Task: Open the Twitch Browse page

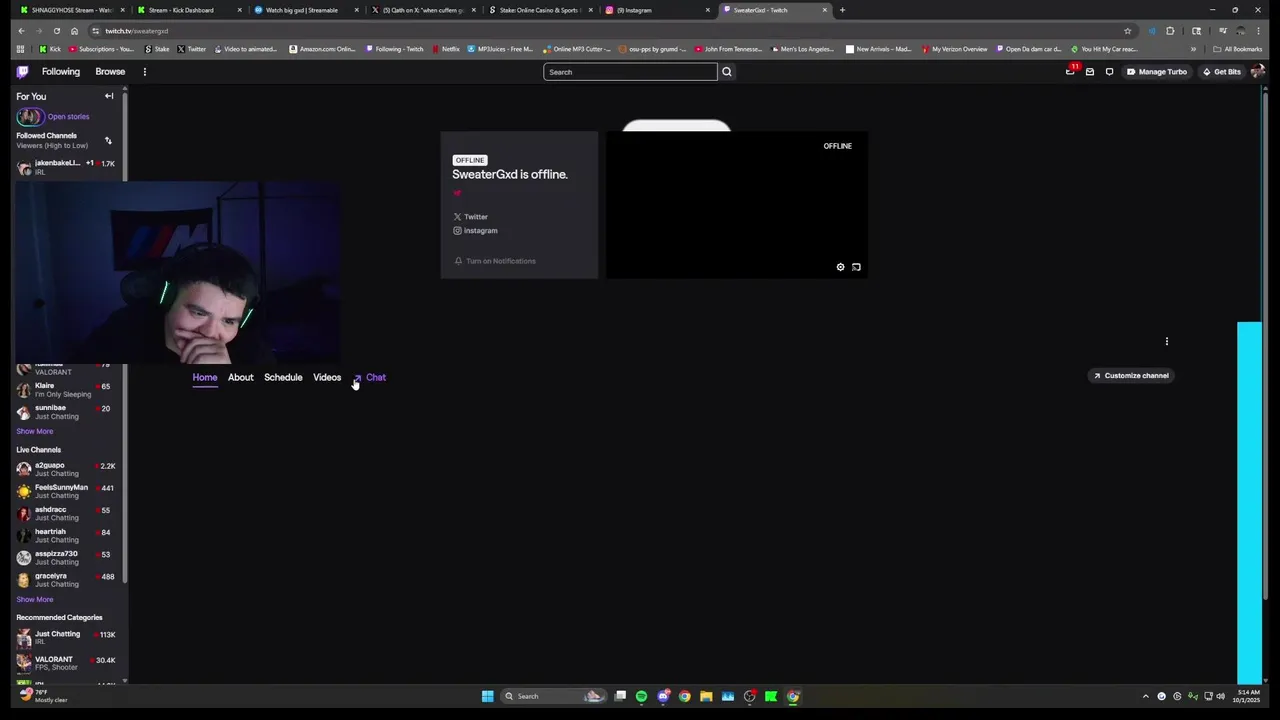Action: 110,72
